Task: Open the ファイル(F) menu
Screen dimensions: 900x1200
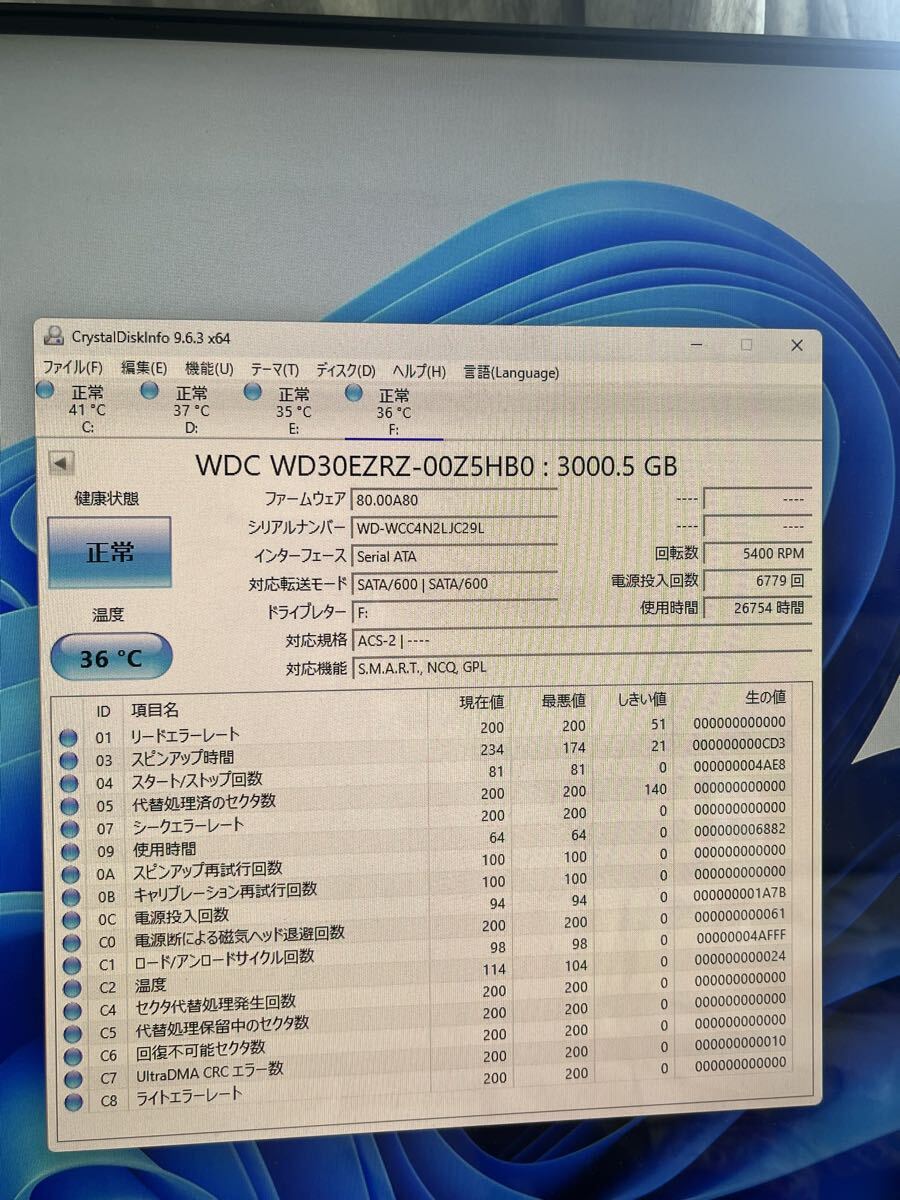Action: click(x=72, y=368)
